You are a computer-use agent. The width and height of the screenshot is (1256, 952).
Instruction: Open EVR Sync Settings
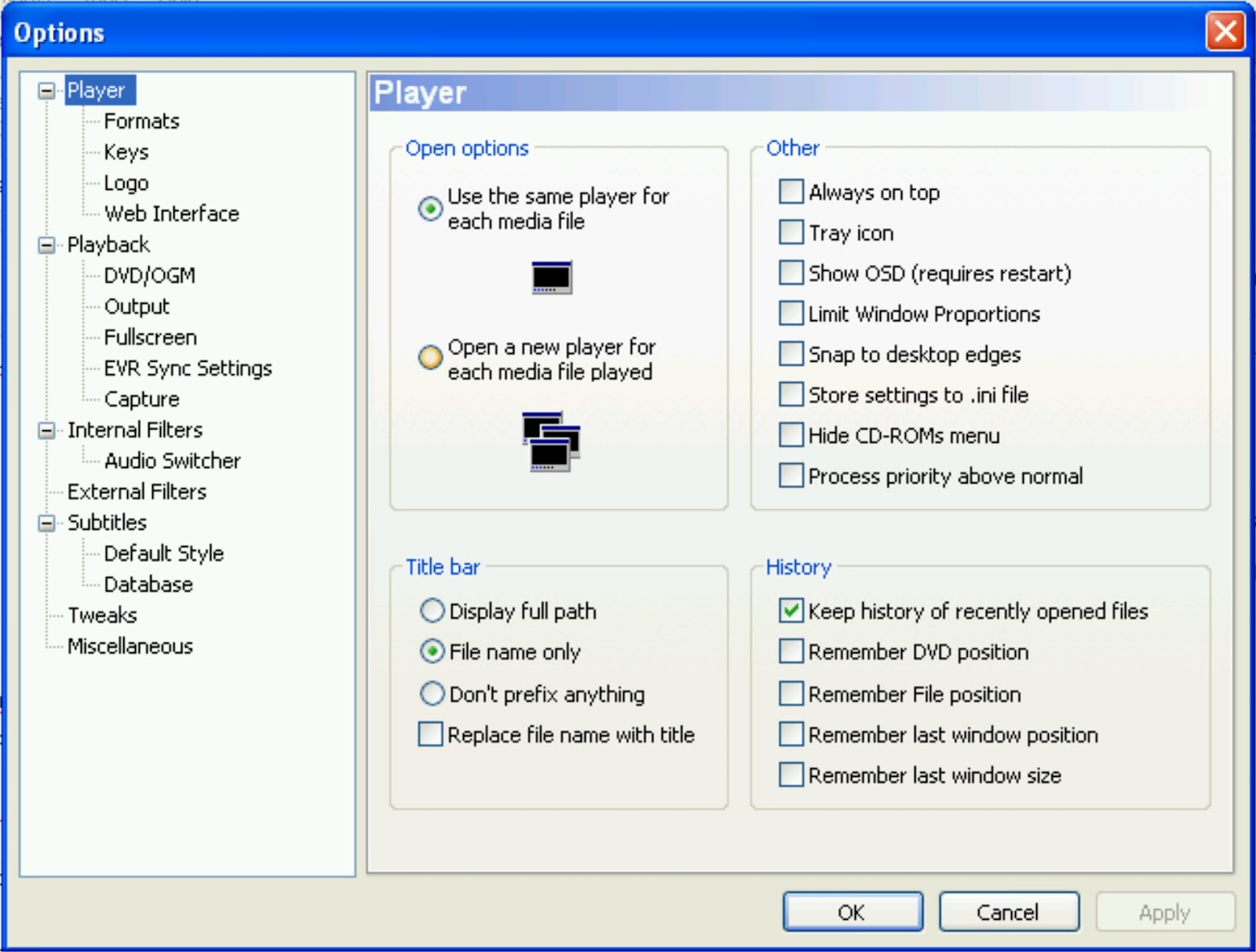click(188, 367)
